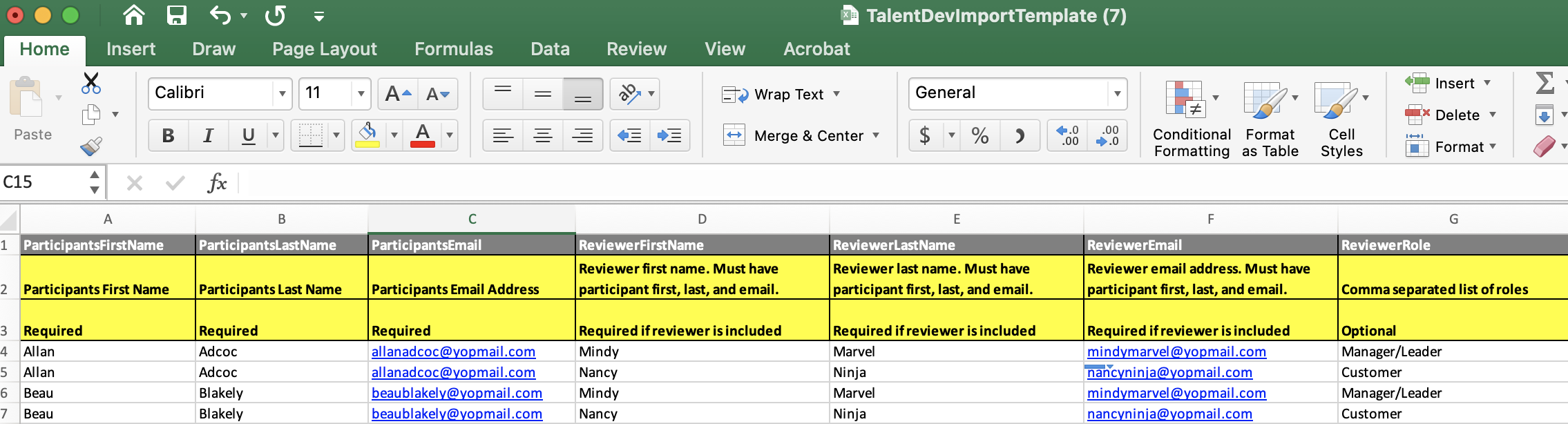Click nancyninja@yopmail.com link in row 7

[1169, 414]
